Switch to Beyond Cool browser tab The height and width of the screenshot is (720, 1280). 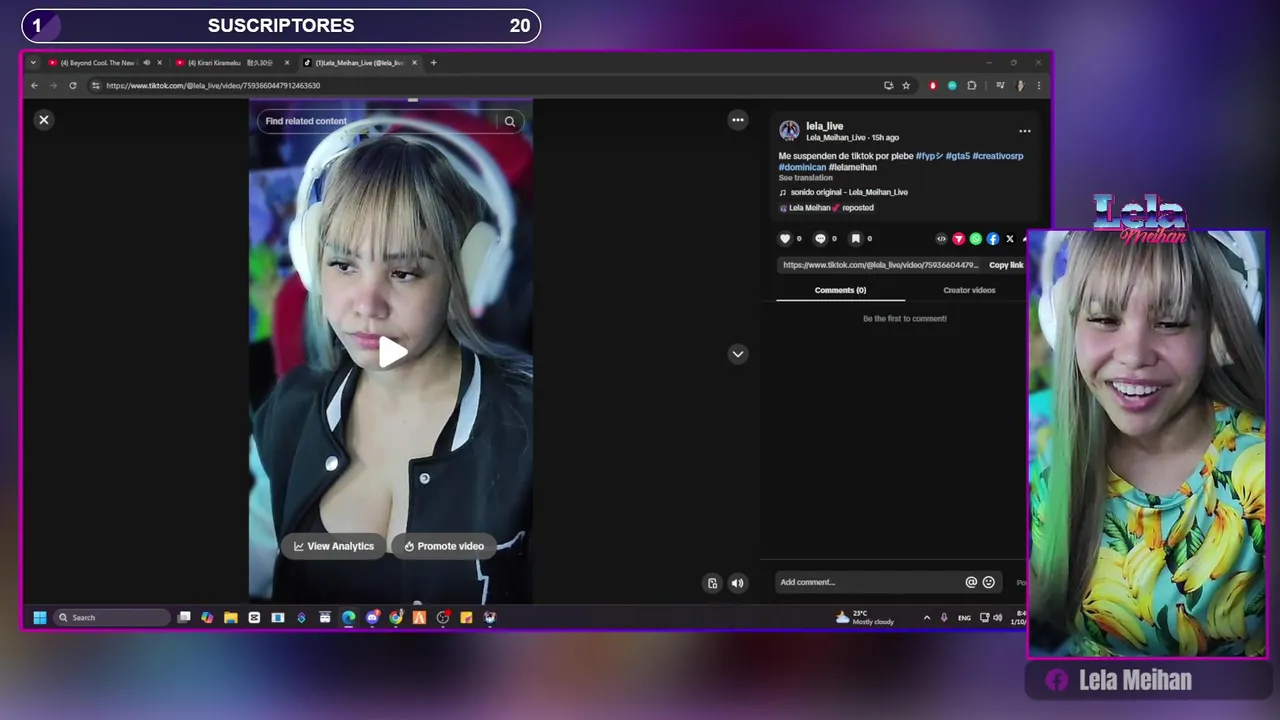click(x=98, y=63)
